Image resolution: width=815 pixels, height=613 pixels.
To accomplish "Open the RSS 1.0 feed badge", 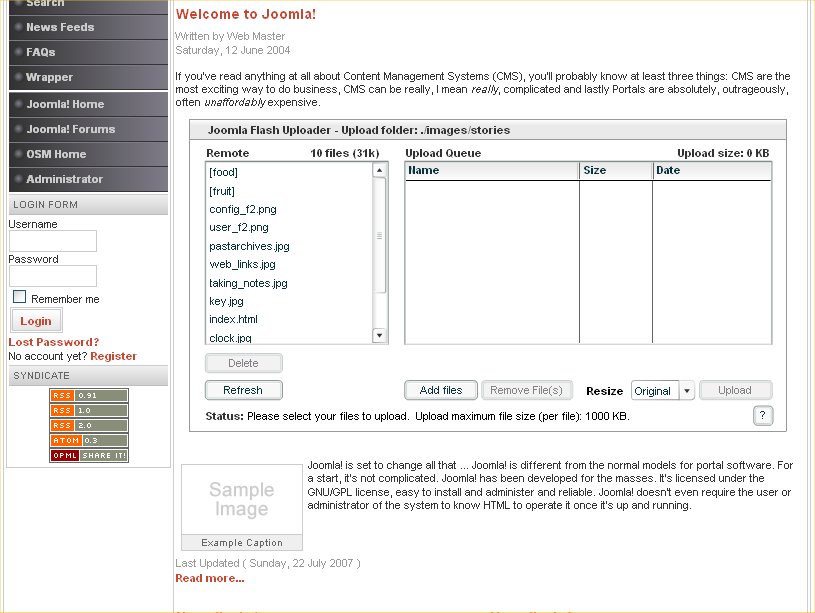I will tap(89, 411).
